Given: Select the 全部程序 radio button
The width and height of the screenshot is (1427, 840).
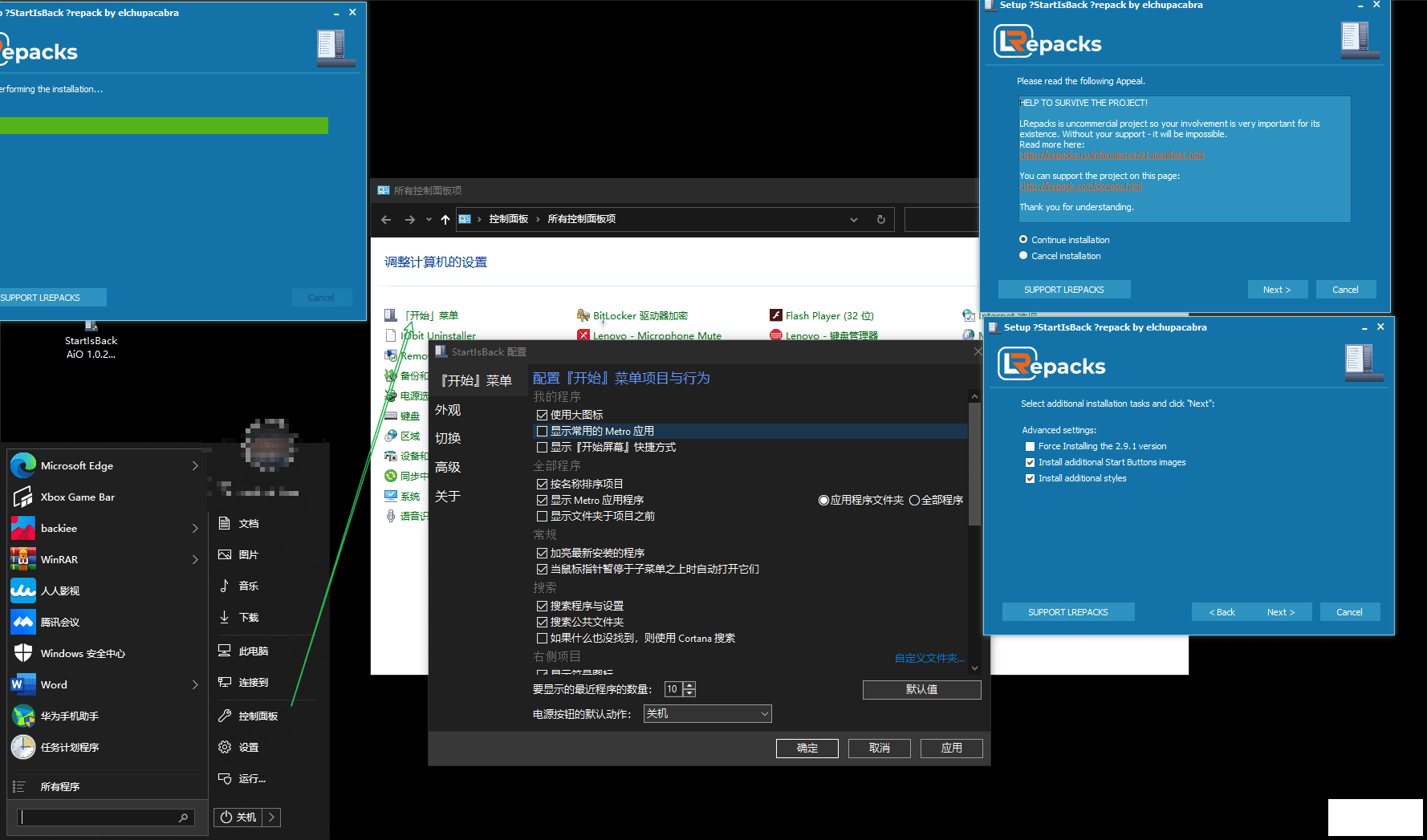Looking at the screenshot, I should (914, 500).
